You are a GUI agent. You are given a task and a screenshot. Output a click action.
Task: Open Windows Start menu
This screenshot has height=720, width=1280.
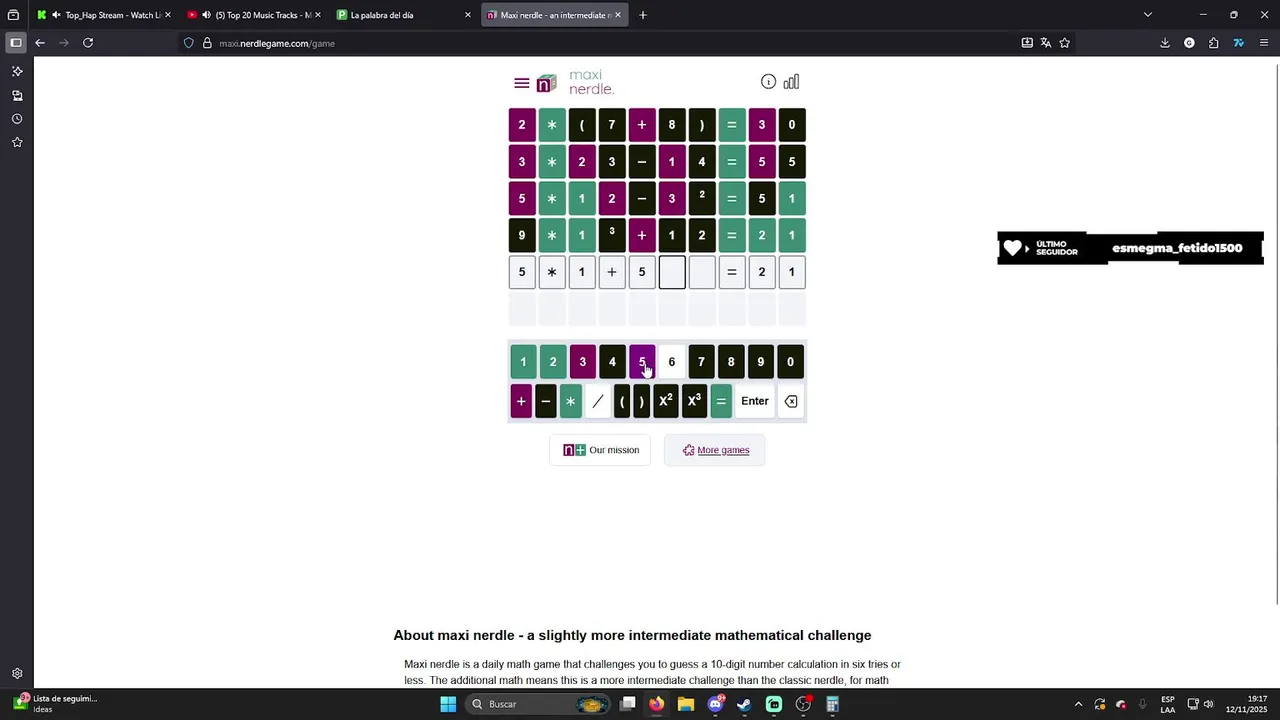[x=448, y=704]
